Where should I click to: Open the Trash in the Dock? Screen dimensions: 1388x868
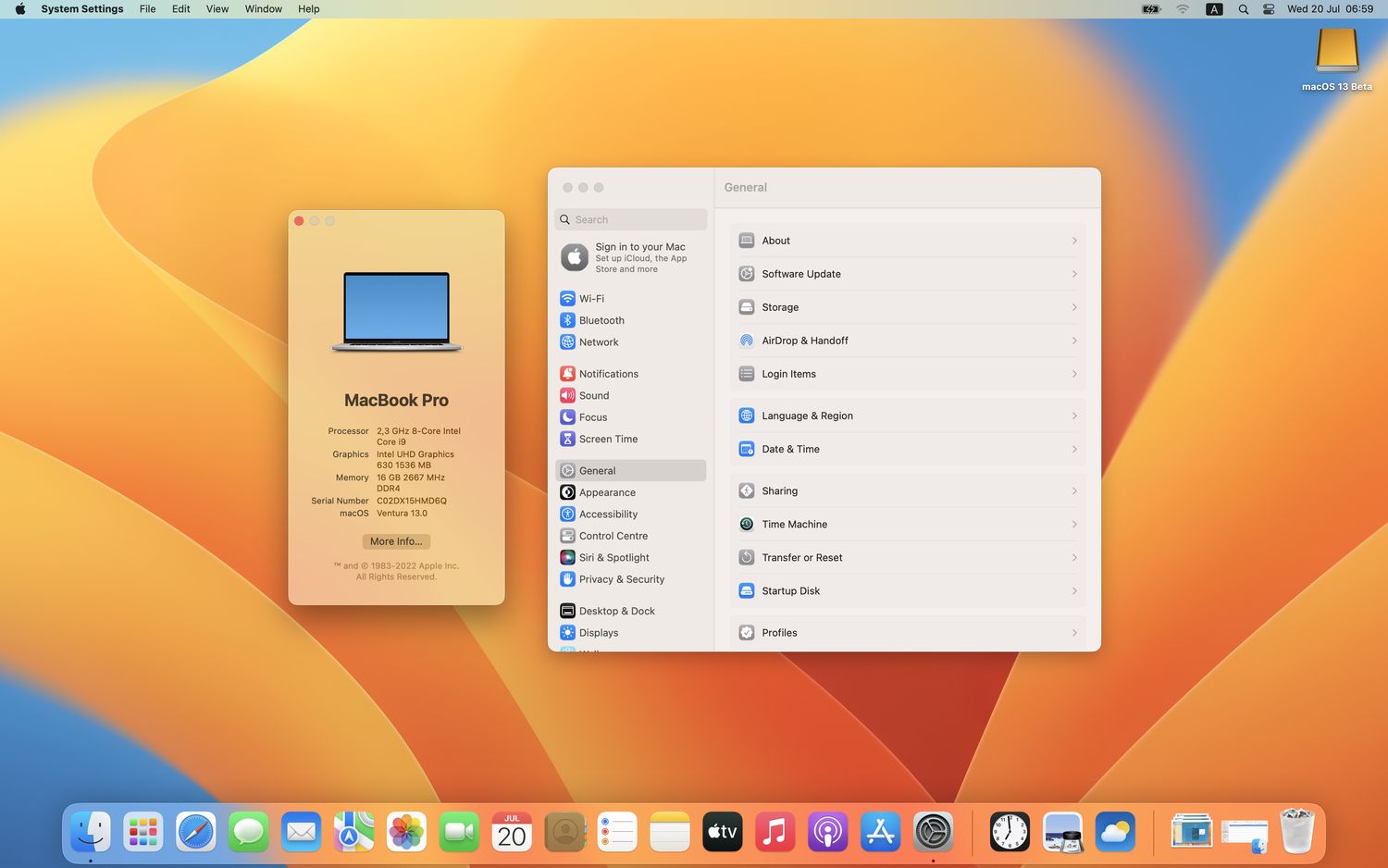1297,832
